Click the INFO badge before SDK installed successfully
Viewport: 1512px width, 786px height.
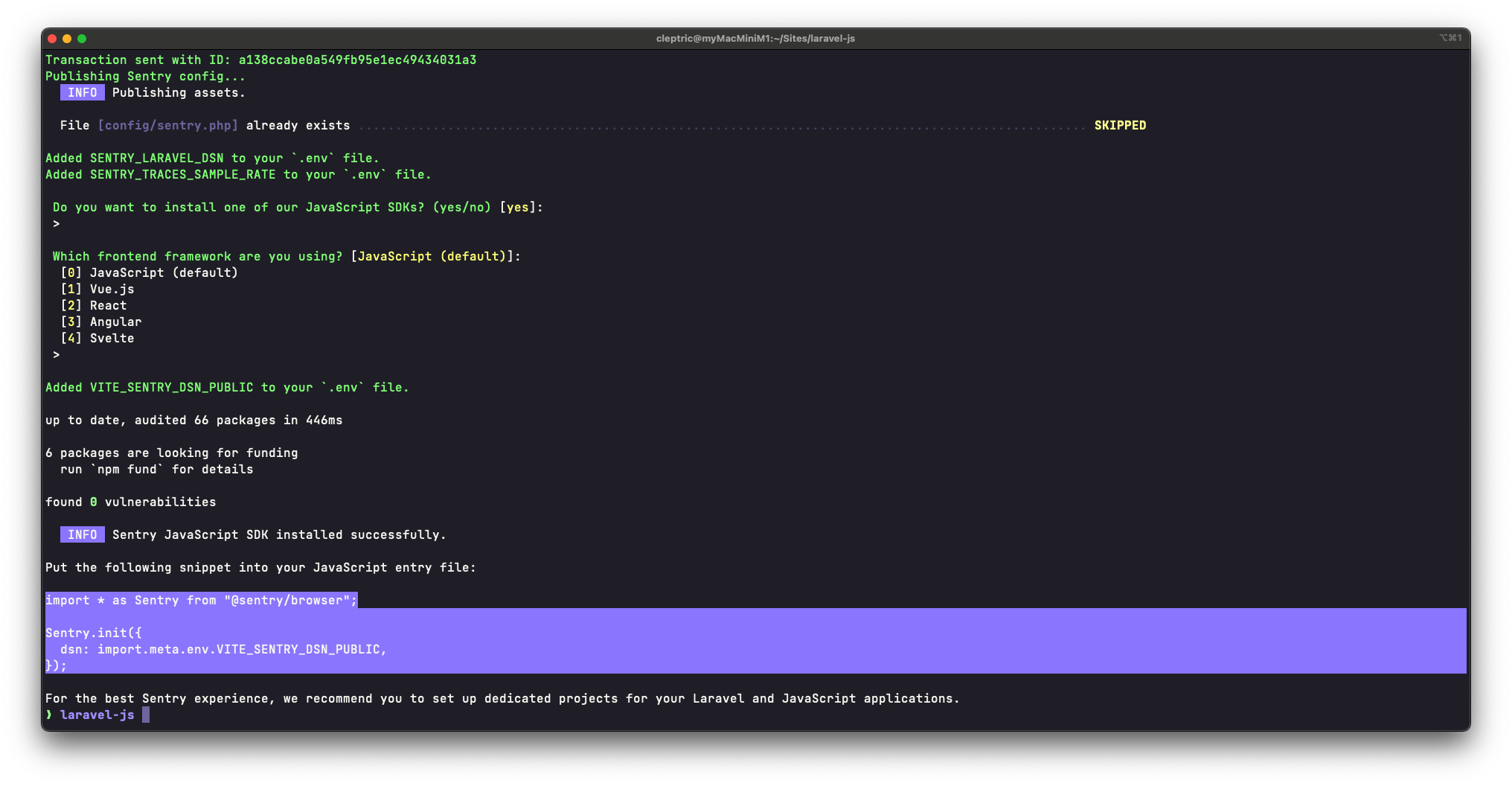click(83, 535)
